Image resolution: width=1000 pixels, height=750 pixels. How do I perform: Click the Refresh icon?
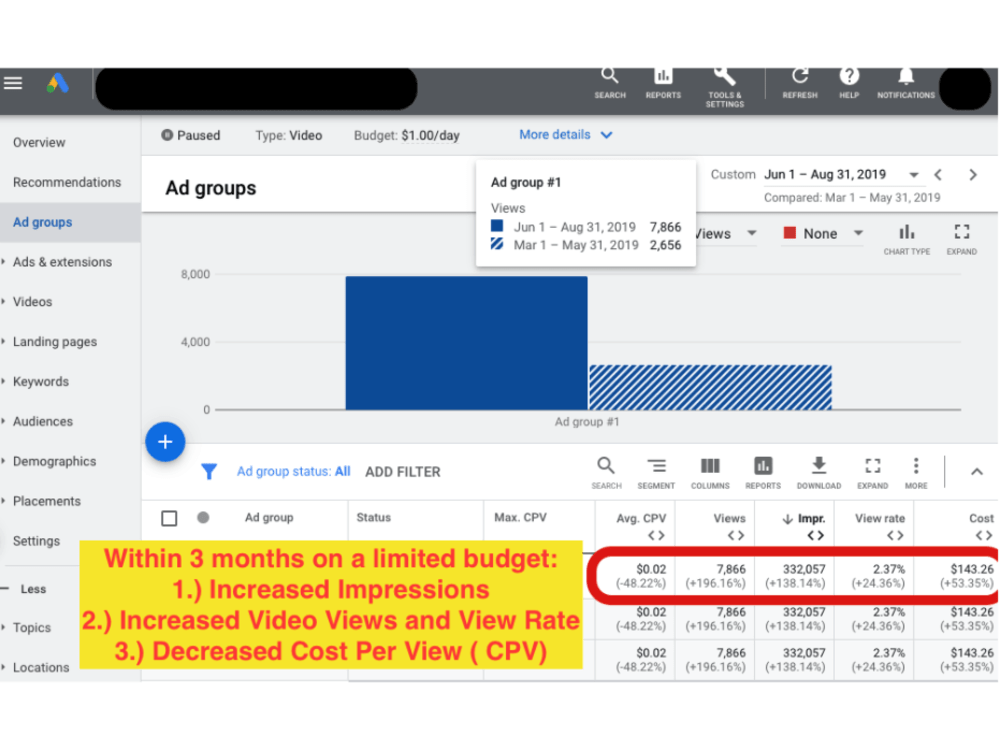[x=800, y=84]
